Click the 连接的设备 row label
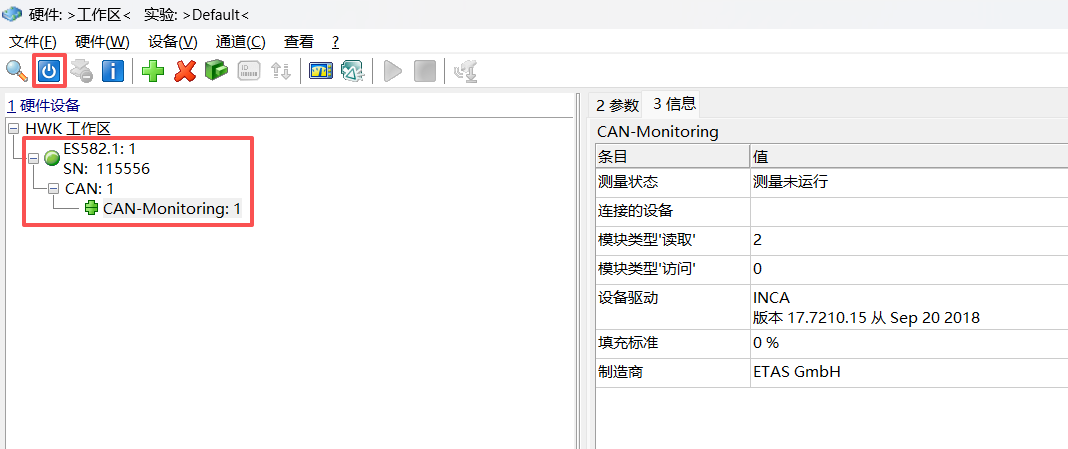This screenshot has width=1068, height=449. [635, 211]
